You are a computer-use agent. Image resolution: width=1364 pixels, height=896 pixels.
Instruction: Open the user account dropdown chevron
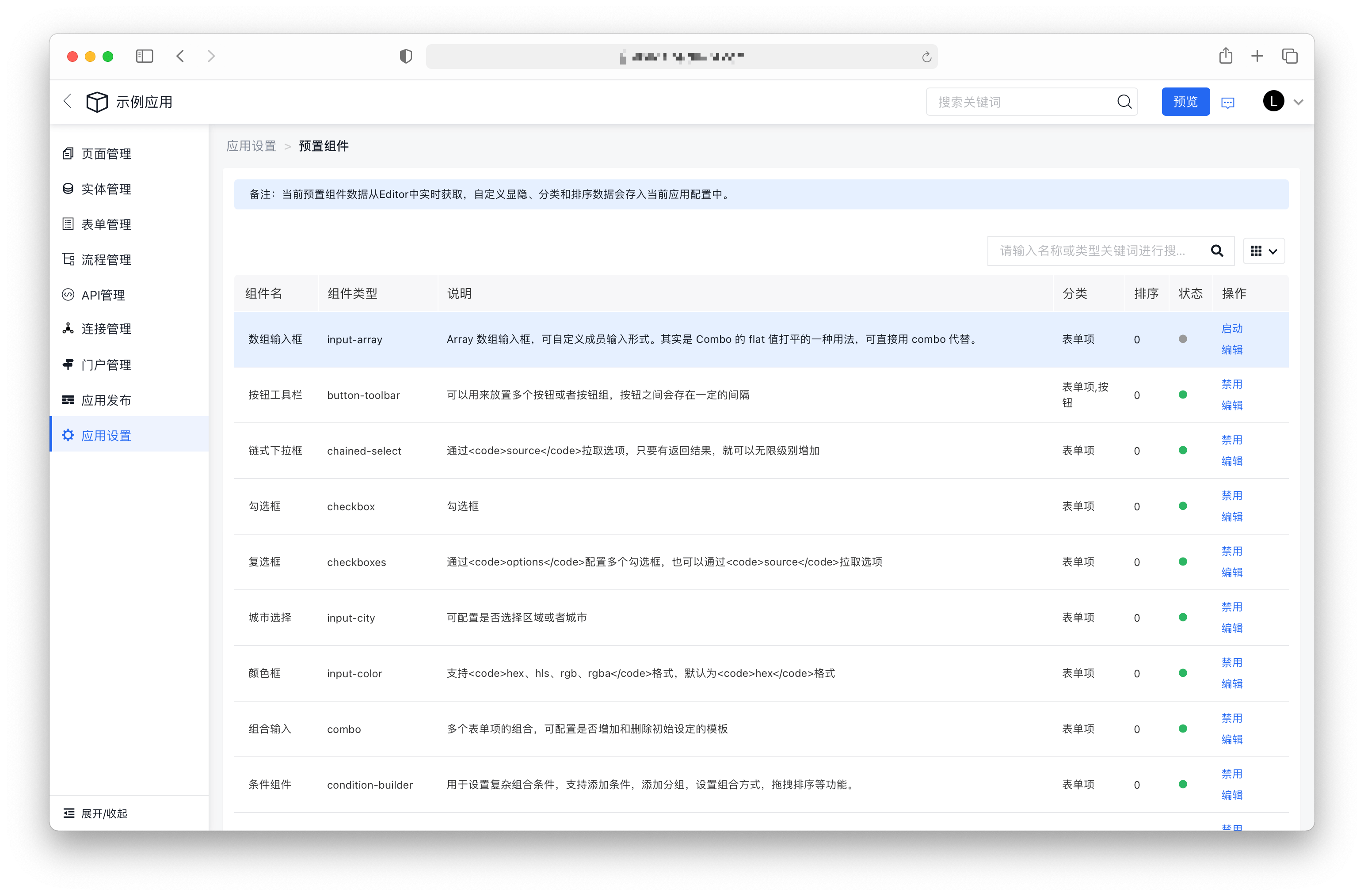[1299, 103]
